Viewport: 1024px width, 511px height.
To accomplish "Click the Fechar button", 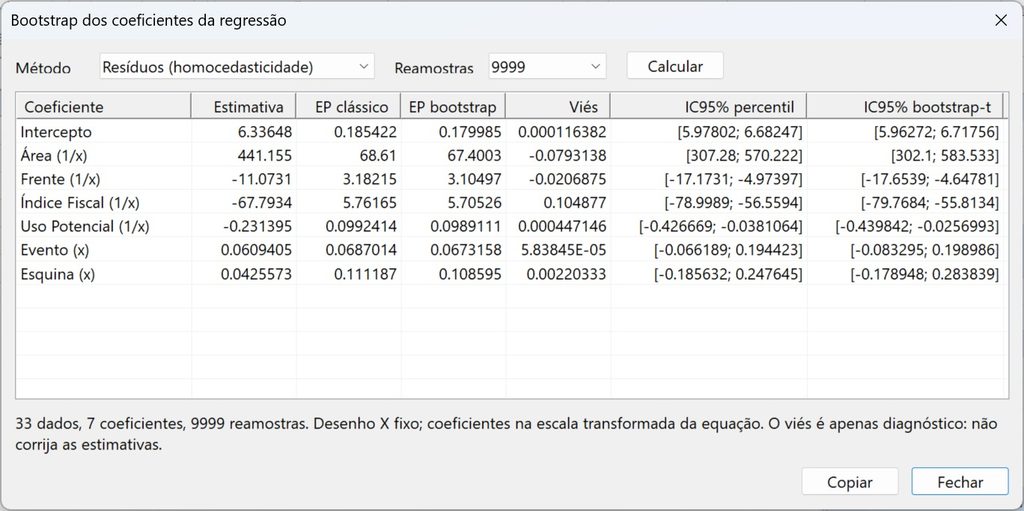I will click(x=960, y=482).
